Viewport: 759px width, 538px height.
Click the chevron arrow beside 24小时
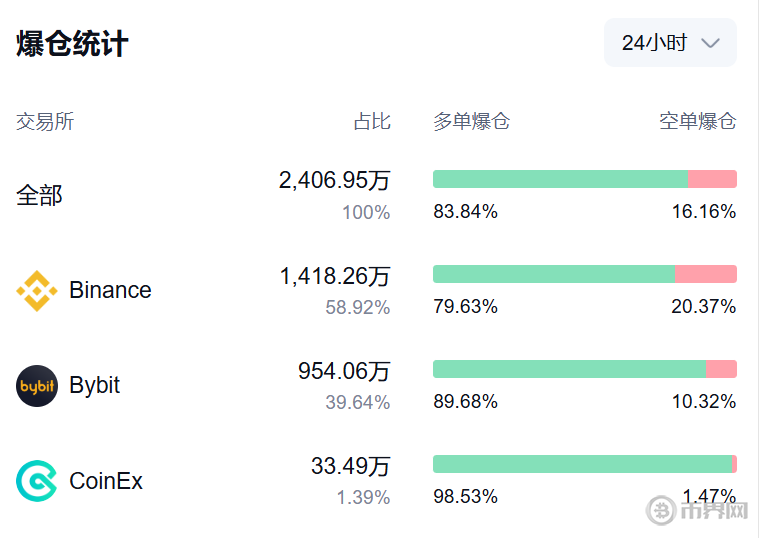click(x=711, y=43)
